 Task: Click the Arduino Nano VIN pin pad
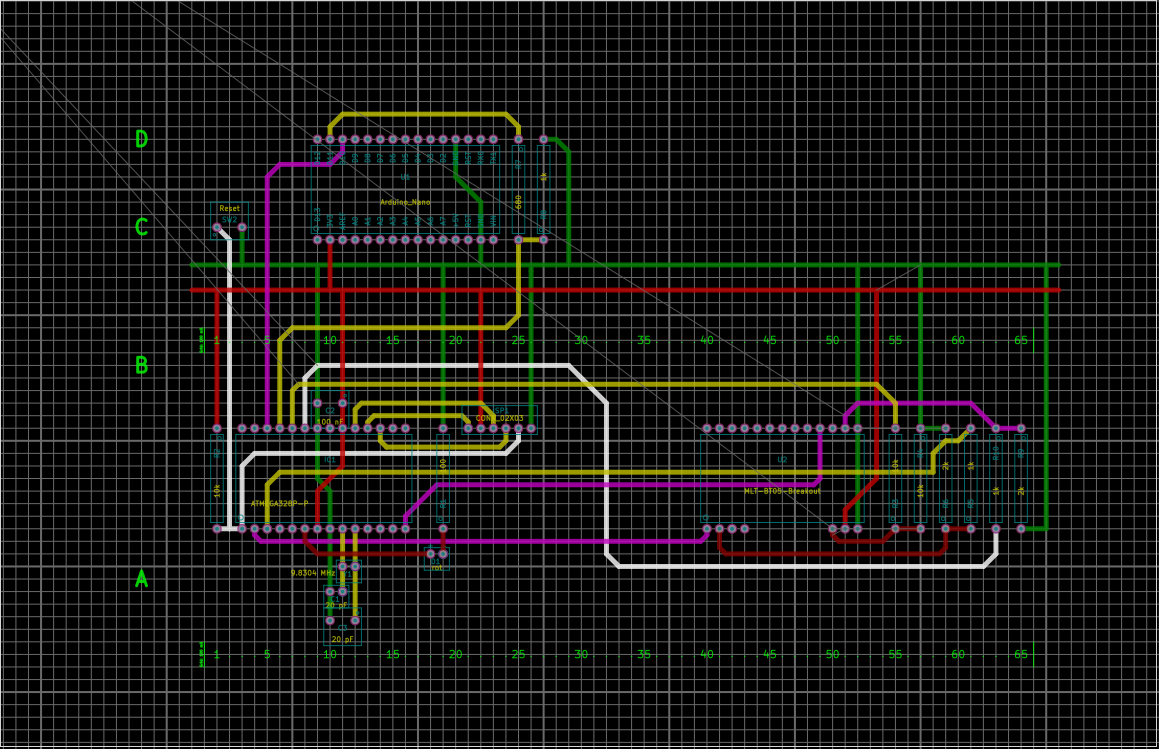click(493, 240)
